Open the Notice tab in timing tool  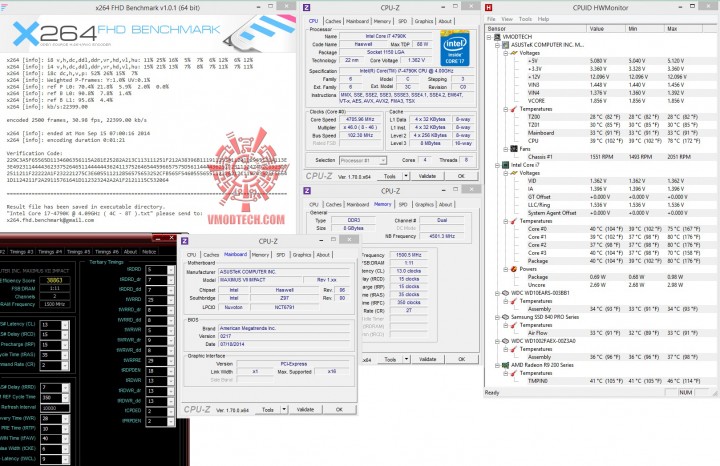coord(149,252)
